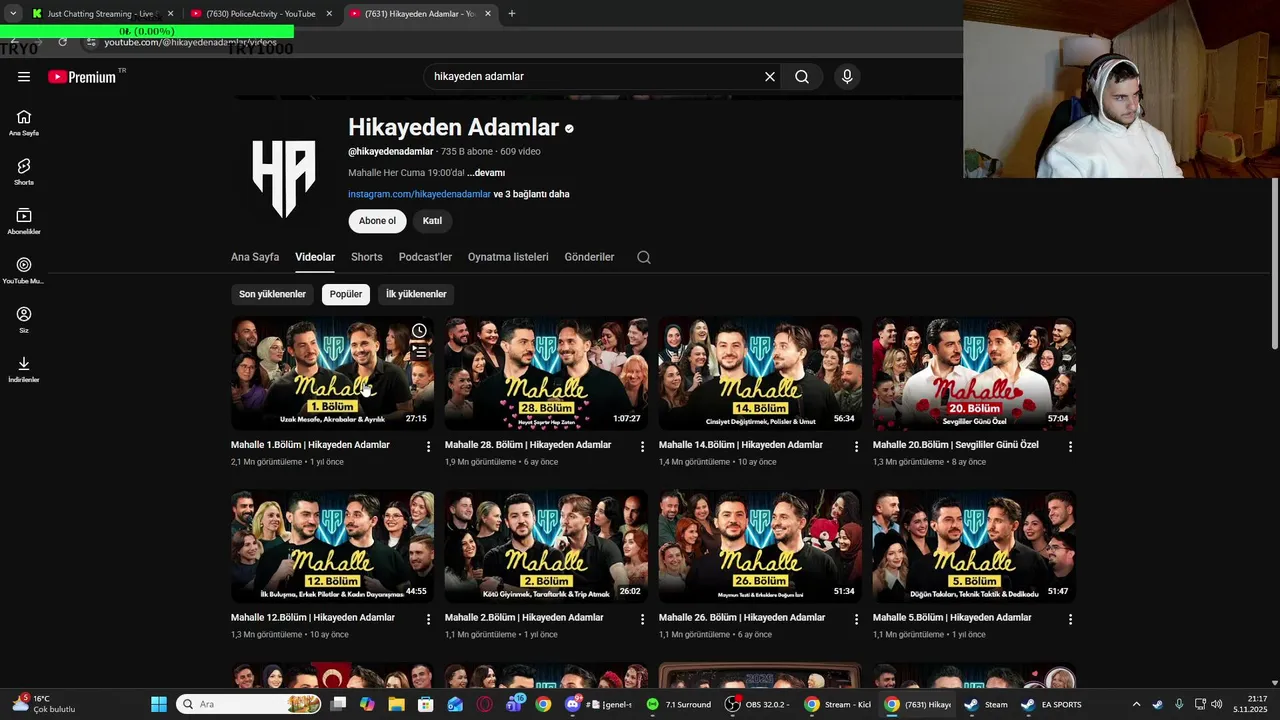Open 've 3 bağlantı daha' links
The height and width of the screenshot is (720, 1280).
click(x=532, y=194)
